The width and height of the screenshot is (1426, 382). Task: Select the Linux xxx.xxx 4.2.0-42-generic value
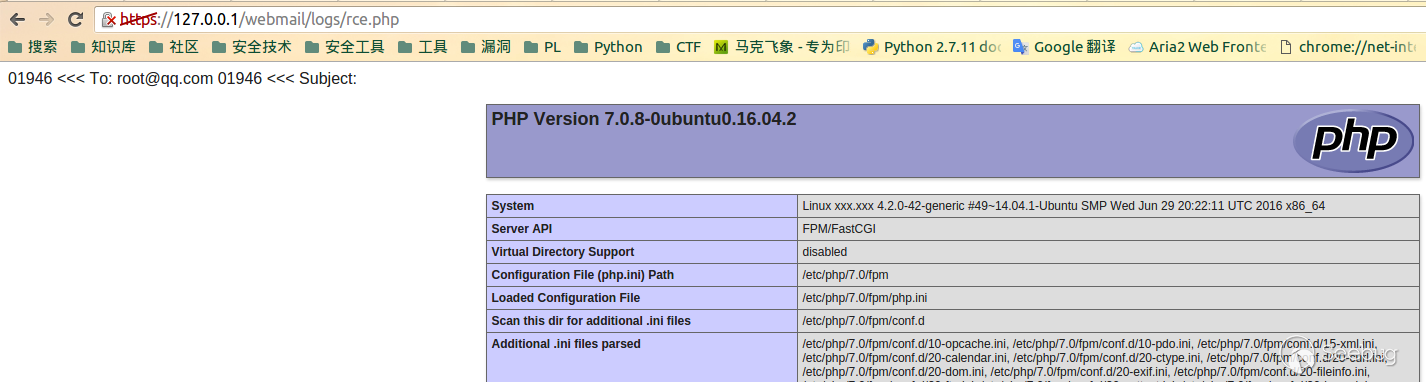(x=1109, y=206)
